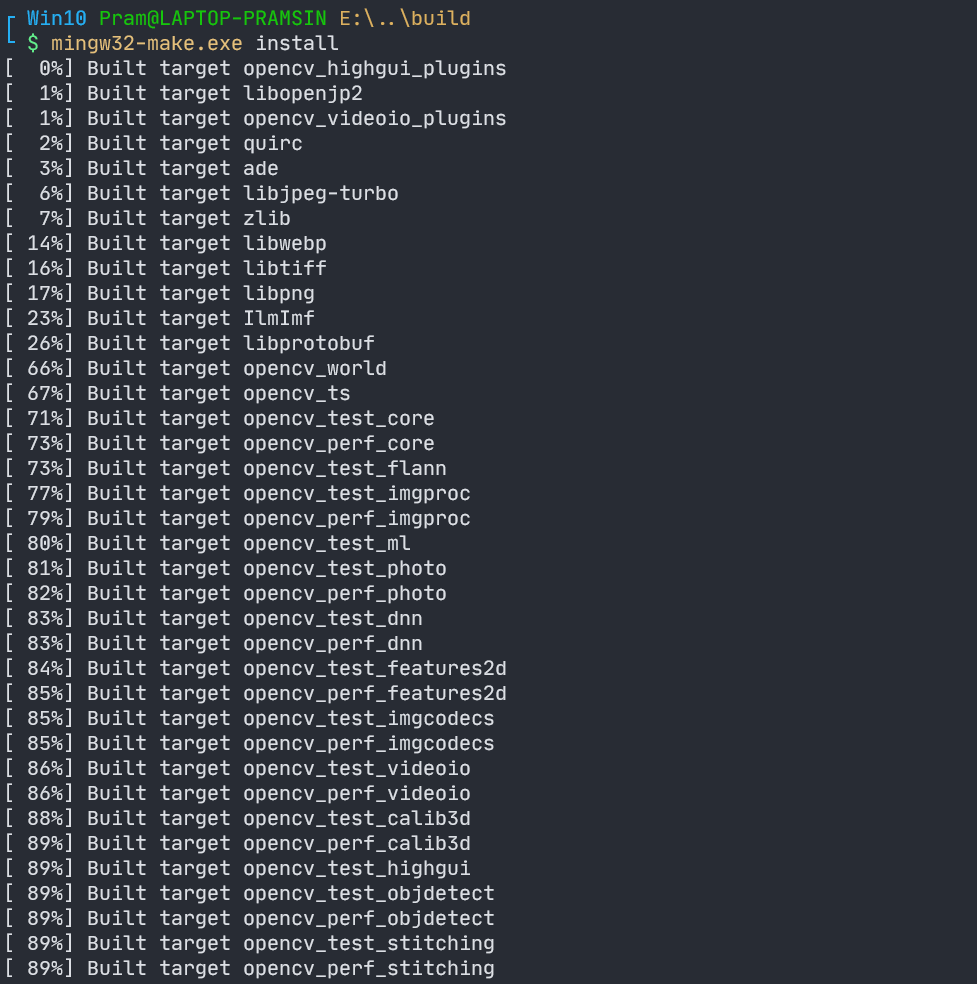Click the libprotobuf target name
977x984 pixels.
click(309, 343)
